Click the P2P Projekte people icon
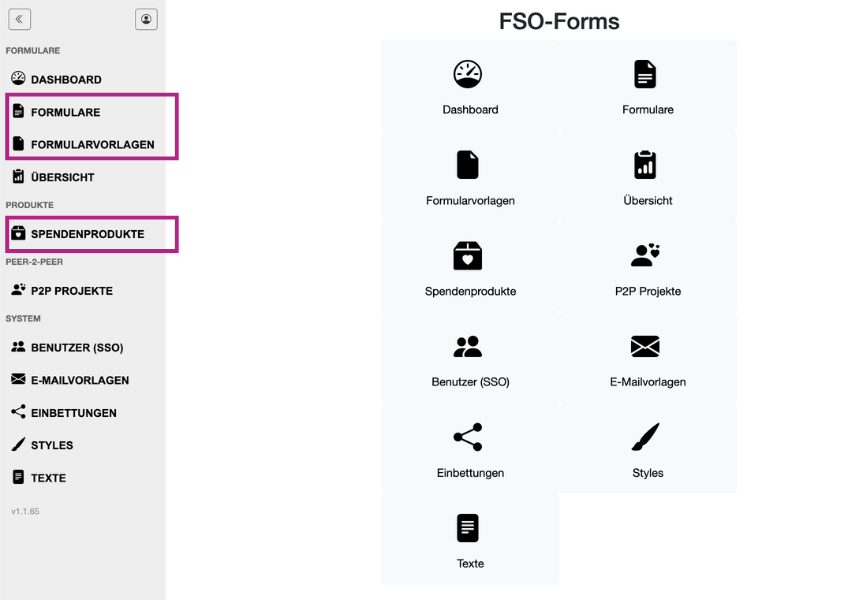The height and width of the screenshot is (600, 850). pyautogui.click(x=647, y=253)
